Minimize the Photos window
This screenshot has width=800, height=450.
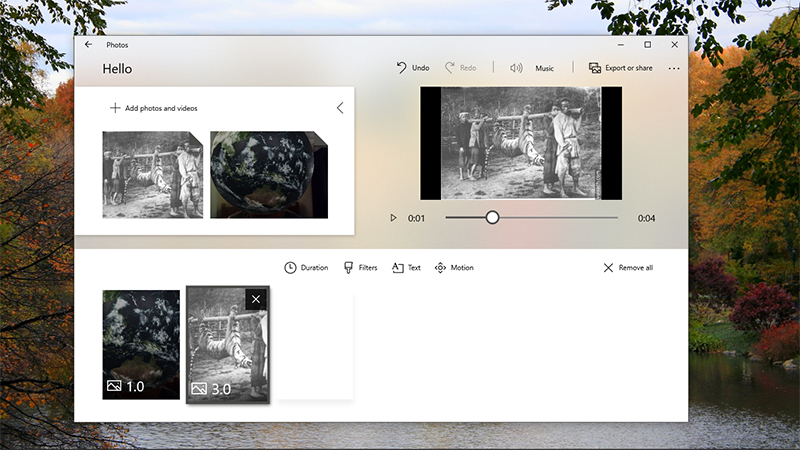pyautogui.click(x=620, y=45)
